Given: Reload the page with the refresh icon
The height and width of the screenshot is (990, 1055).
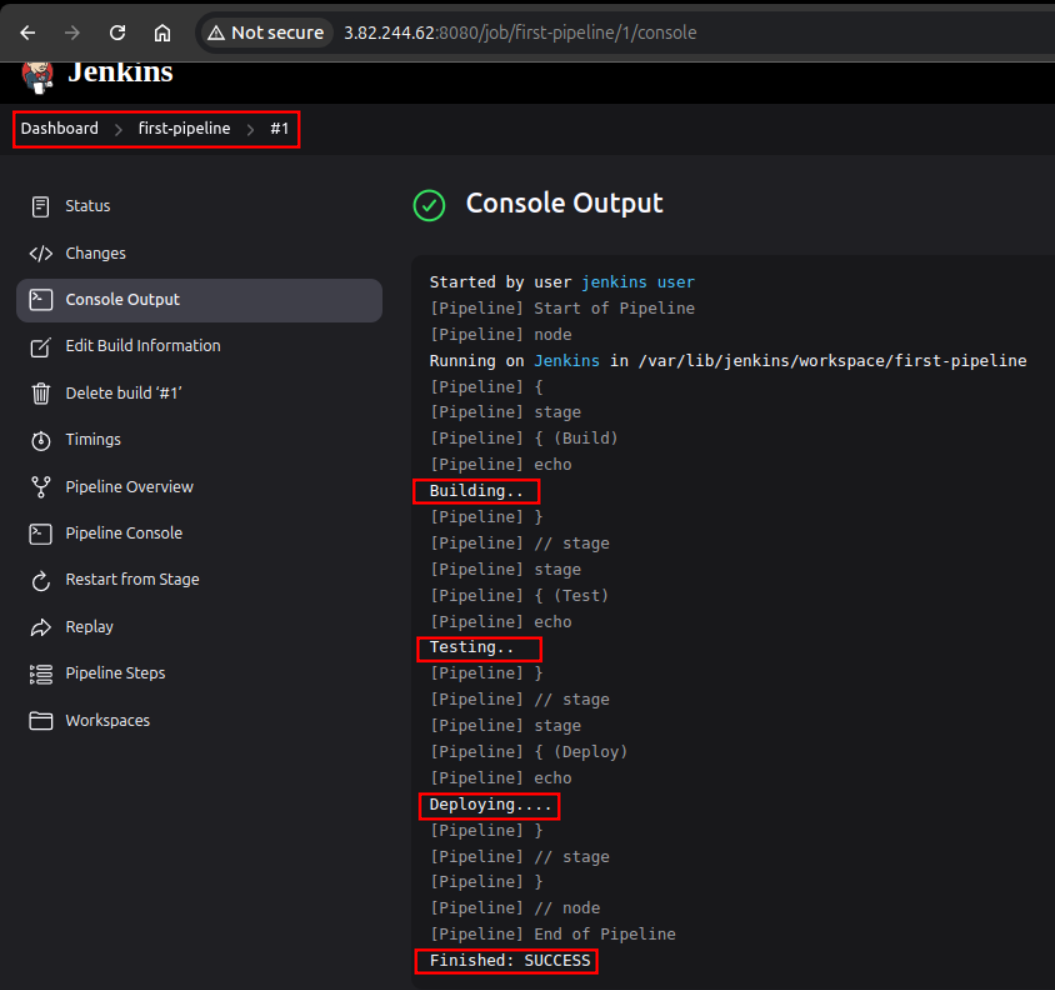Looking at the screenshot, I should pos(117,32).
